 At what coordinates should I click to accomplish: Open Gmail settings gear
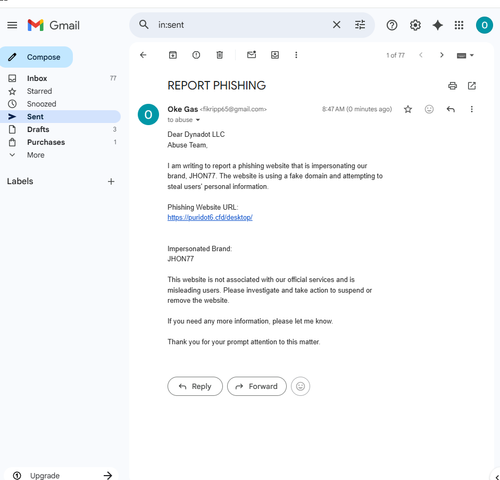click(x=415, y=25)
